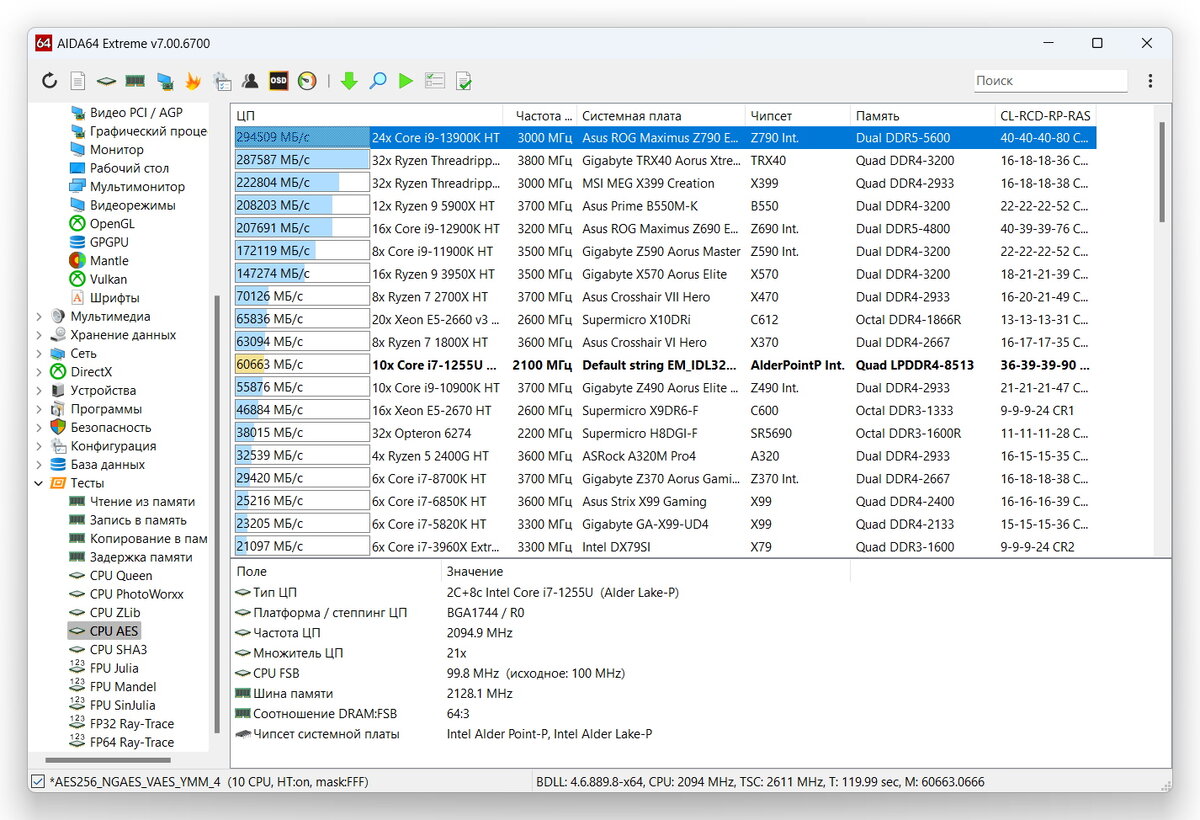Open the three-dot menu beside search

[x=1150, y=81]
